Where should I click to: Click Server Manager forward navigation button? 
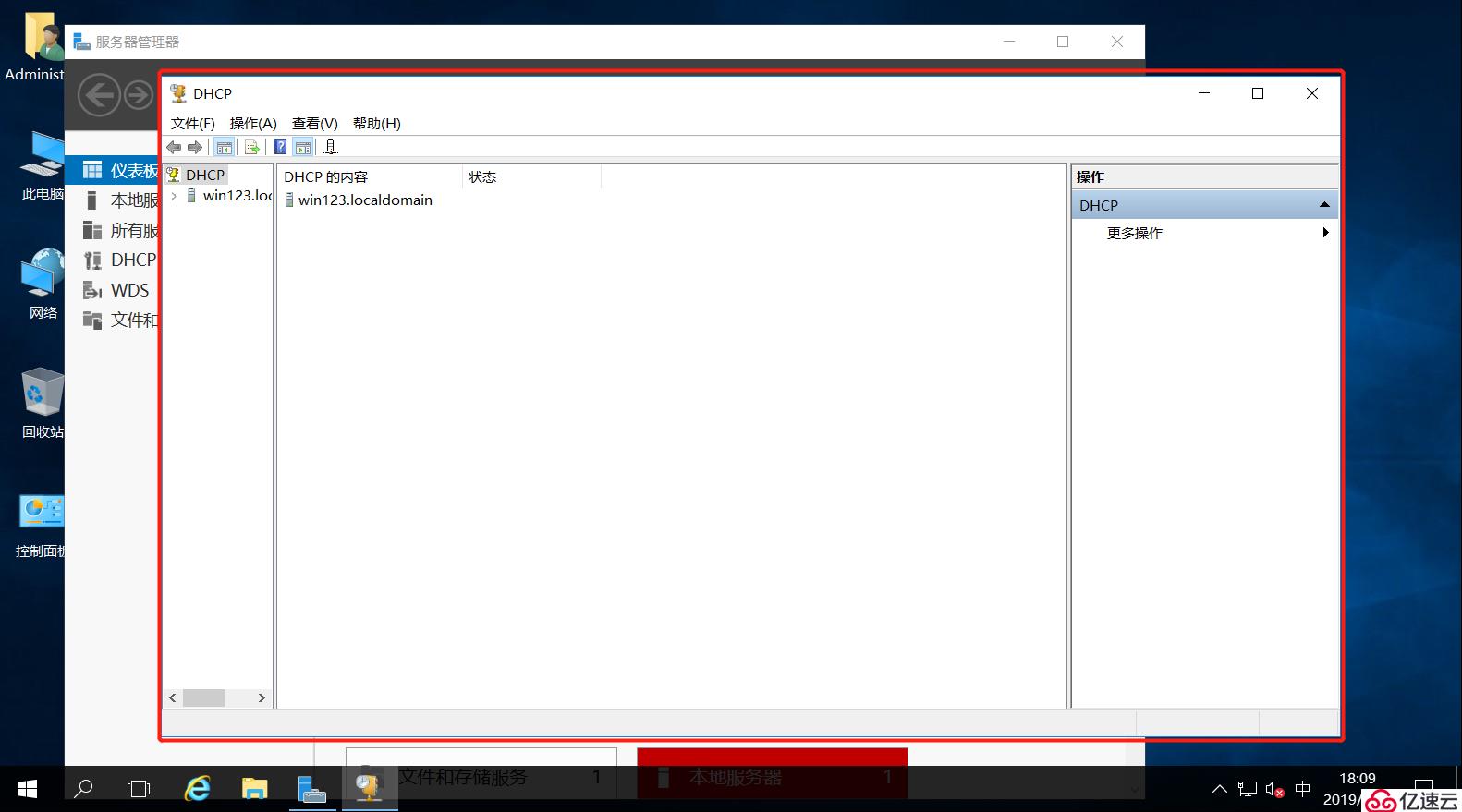[139, 95]
